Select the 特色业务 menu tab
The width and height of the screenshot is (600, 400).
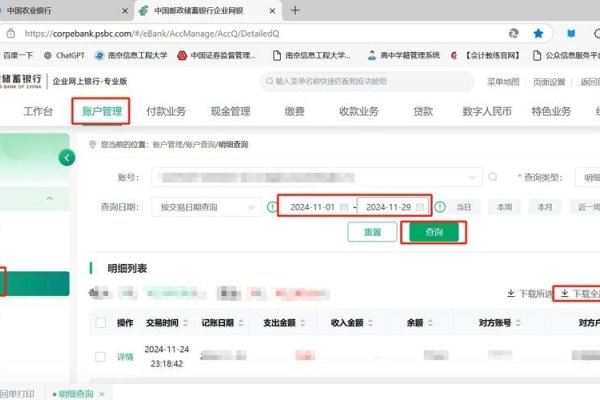[x=551, y=111]
